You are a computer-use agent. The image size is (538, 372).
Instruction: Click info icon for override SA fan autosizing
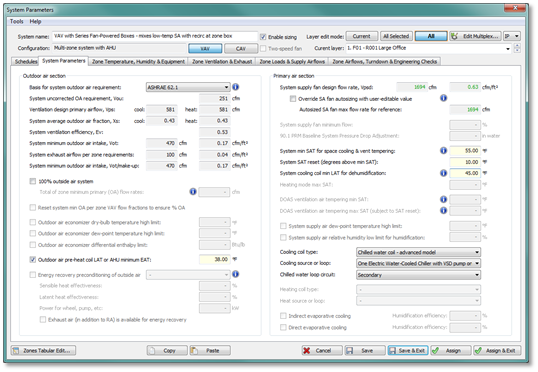(443, 98)
